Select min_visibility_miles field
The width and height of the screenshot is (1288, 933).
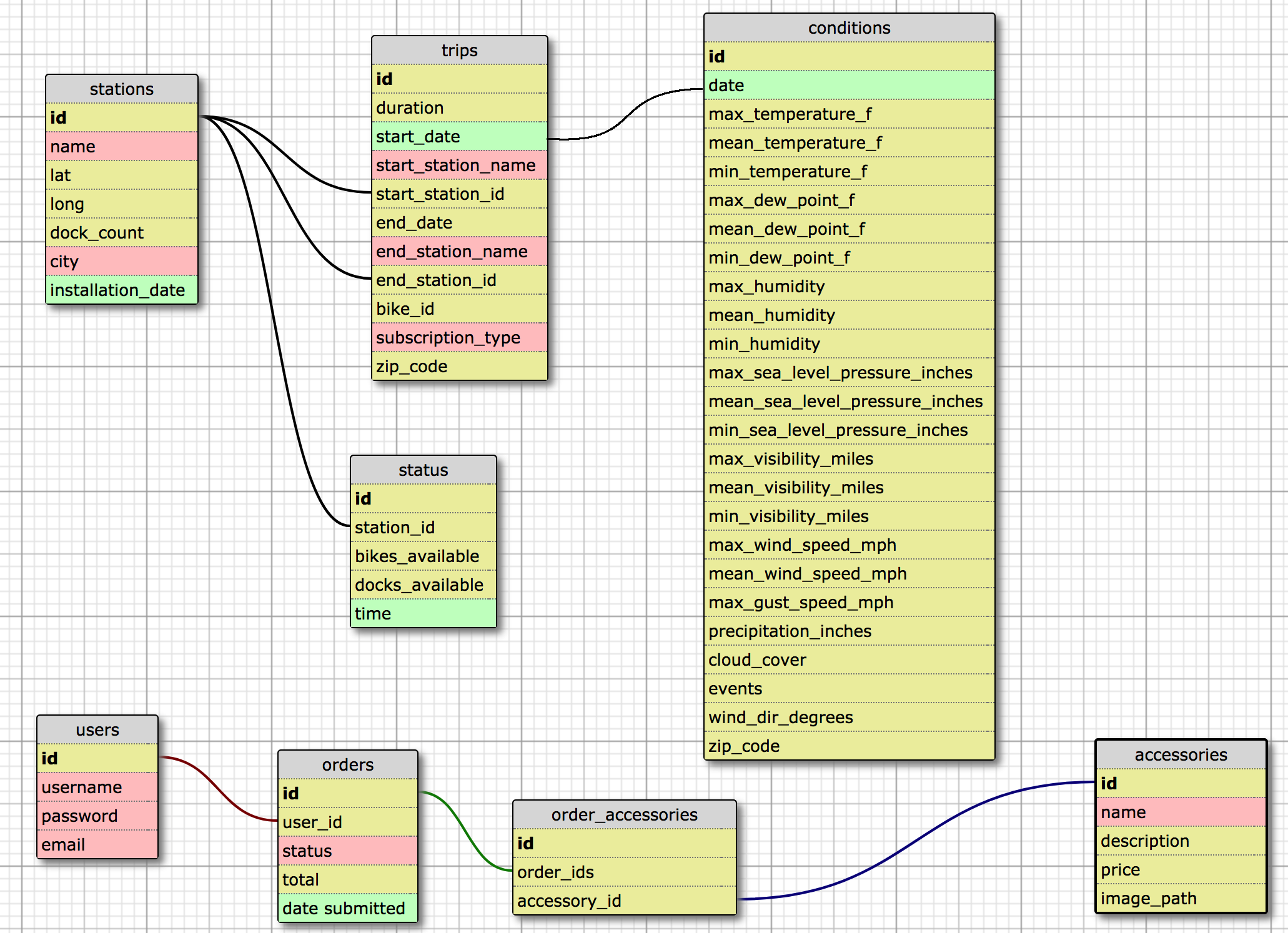click(850, 516)
